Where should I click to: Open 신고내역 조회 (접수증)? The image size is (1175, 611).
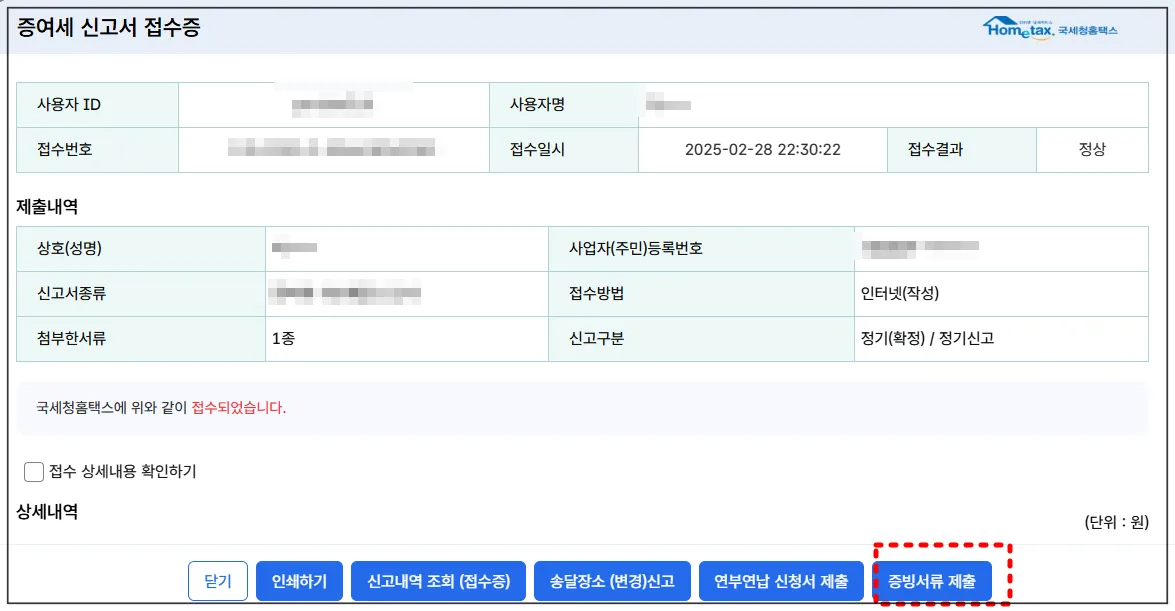(x=437, y=580)
